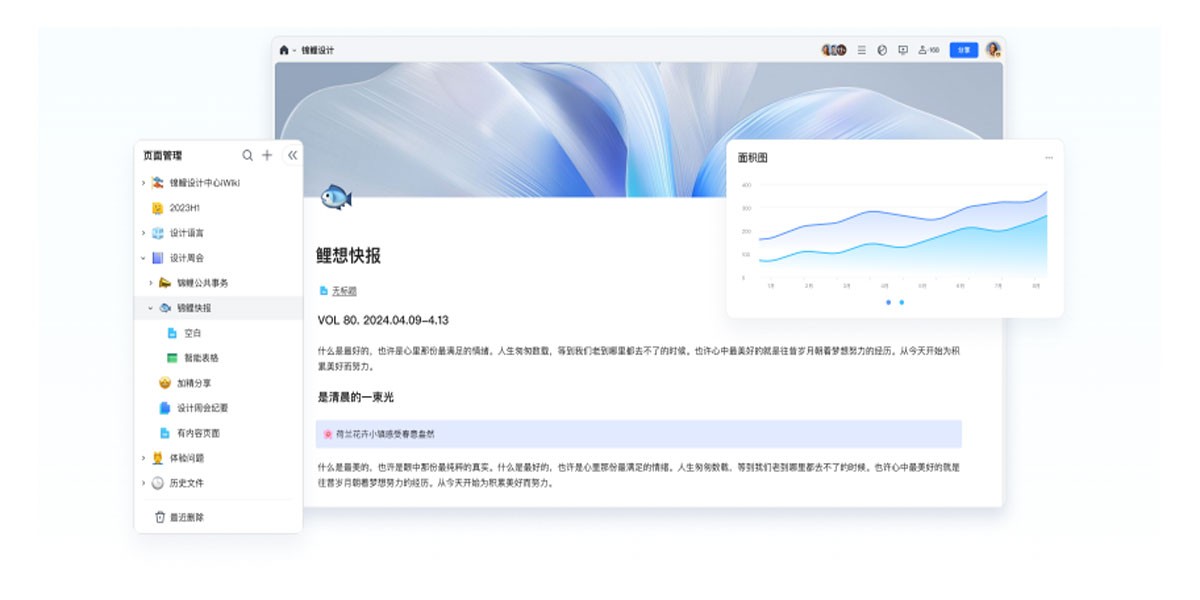Select the second pagination dot under the chart

(x=901, y=302)
